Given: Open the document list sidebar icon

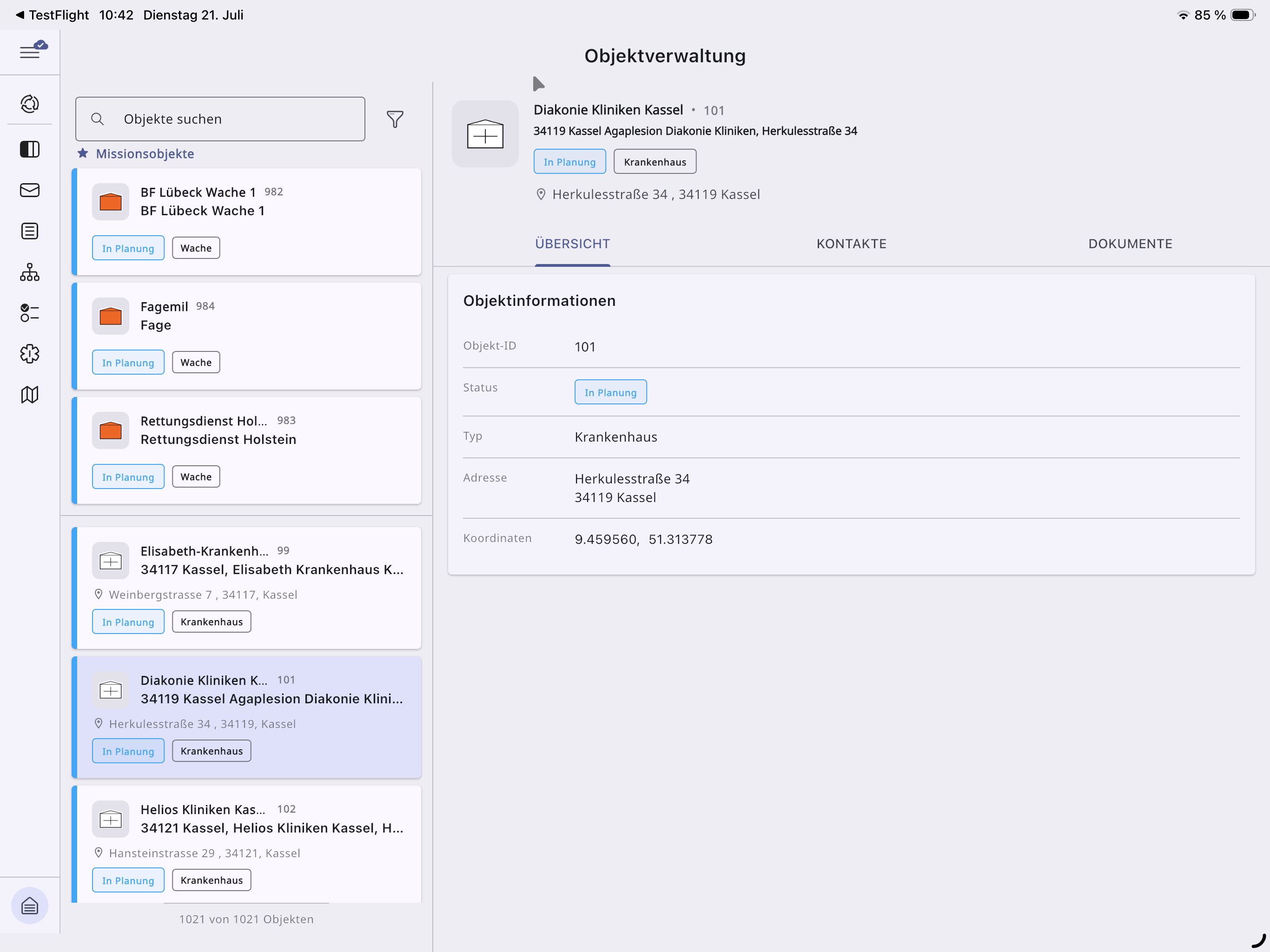Looking at the screenshot, I should pos(30,231).
